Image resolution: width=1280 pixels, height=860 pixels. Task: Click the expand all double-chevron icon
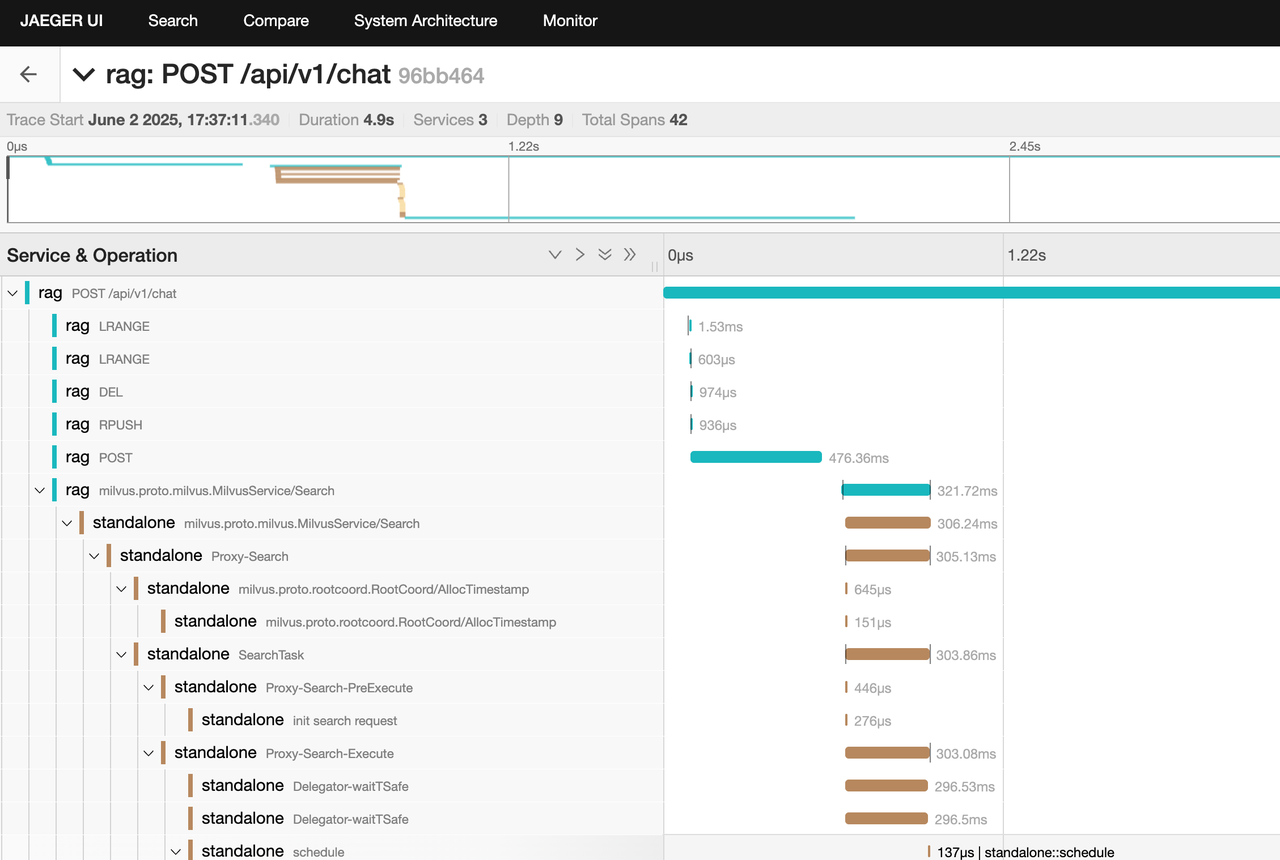click(x=605, y=255)
